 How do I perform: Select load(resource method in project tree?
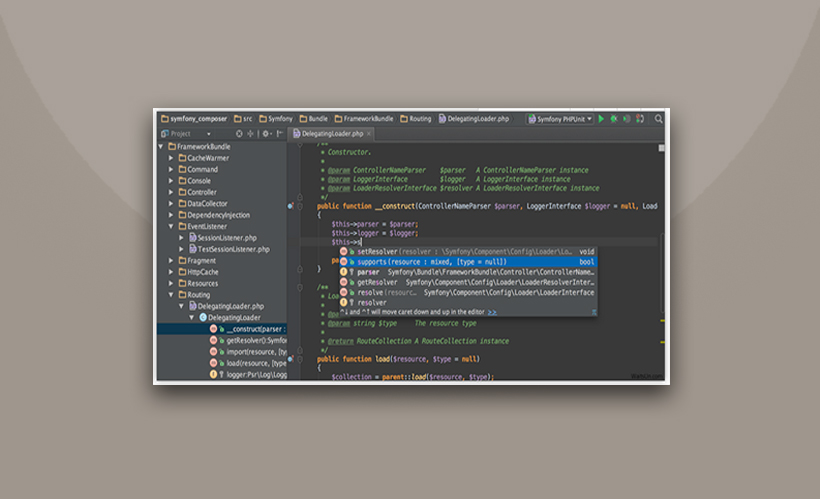248,364
